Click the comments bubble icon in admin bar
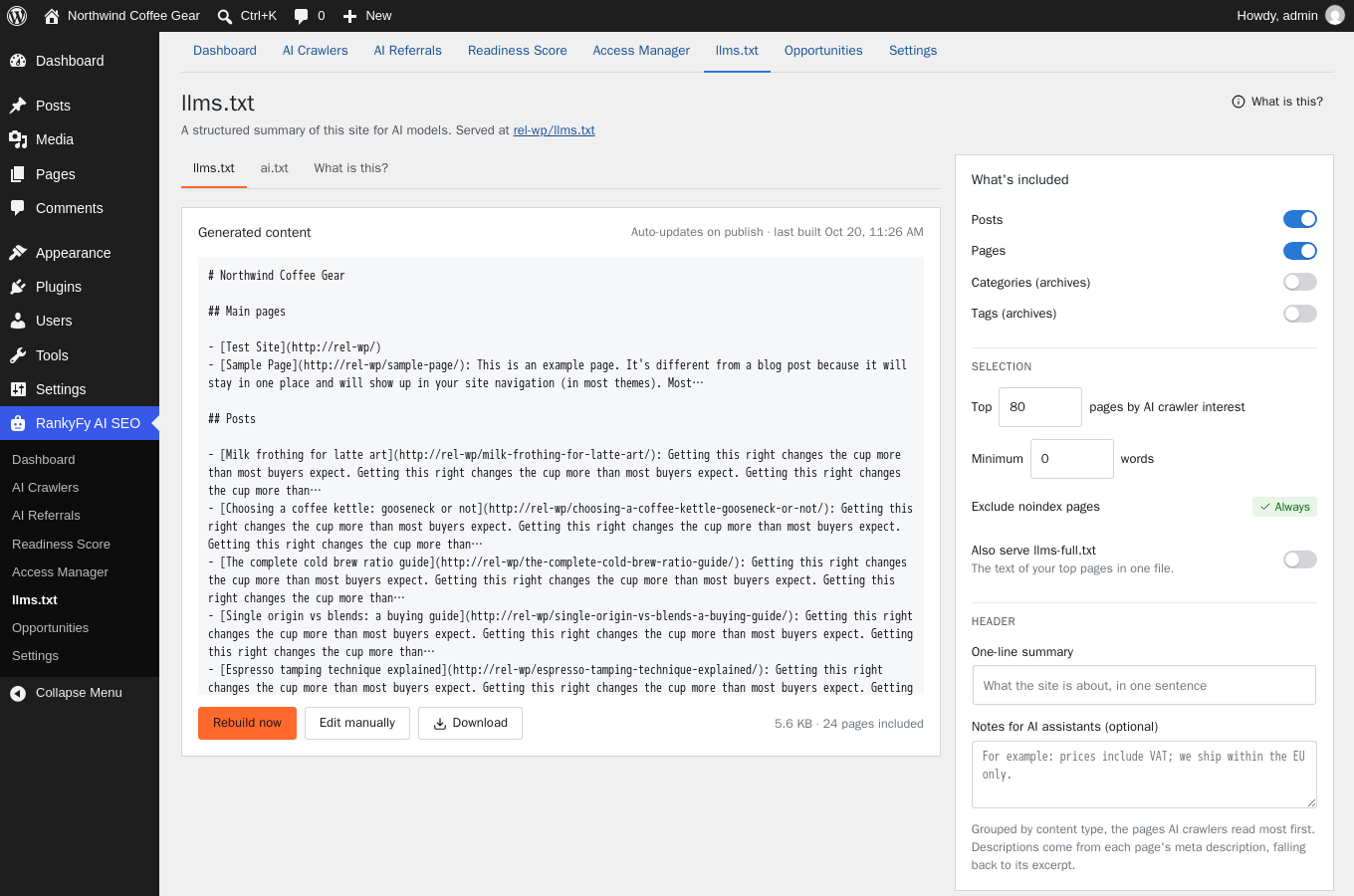This screenshot has height=896, width=1354. (x=300, y=16)
